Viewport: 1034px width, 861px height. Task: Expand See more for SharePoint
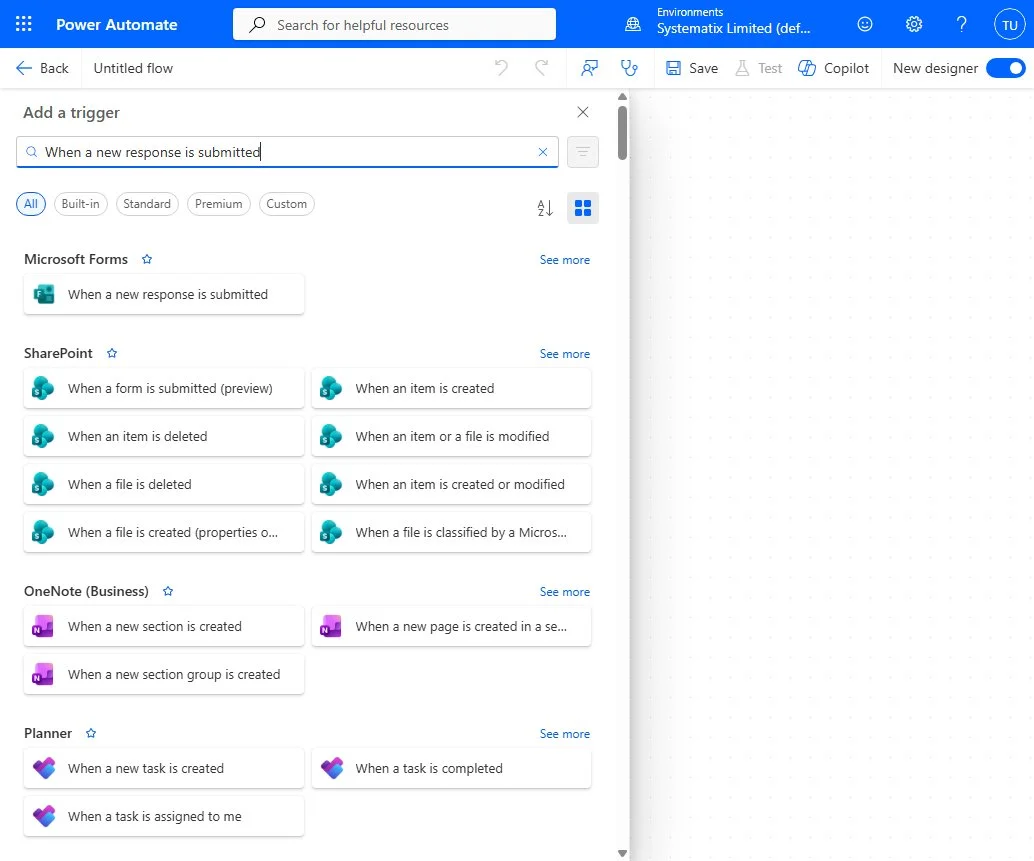564,354
